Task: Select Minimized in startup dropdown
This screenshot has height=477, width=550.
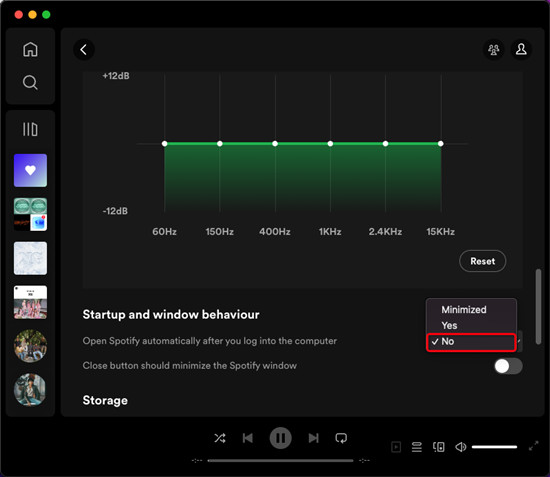Action: tap(471, 310)
